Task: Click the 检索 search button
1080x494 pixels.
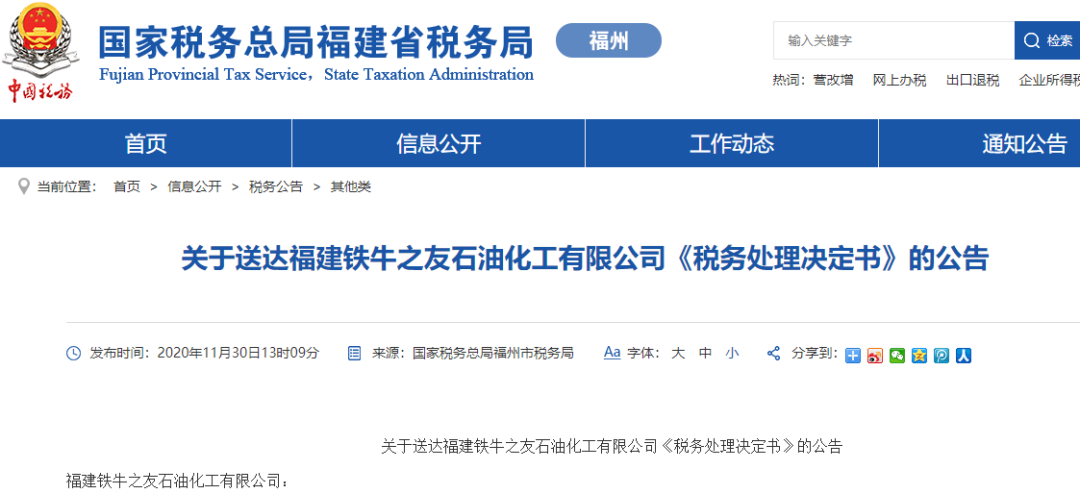Action: [1047, 41]
